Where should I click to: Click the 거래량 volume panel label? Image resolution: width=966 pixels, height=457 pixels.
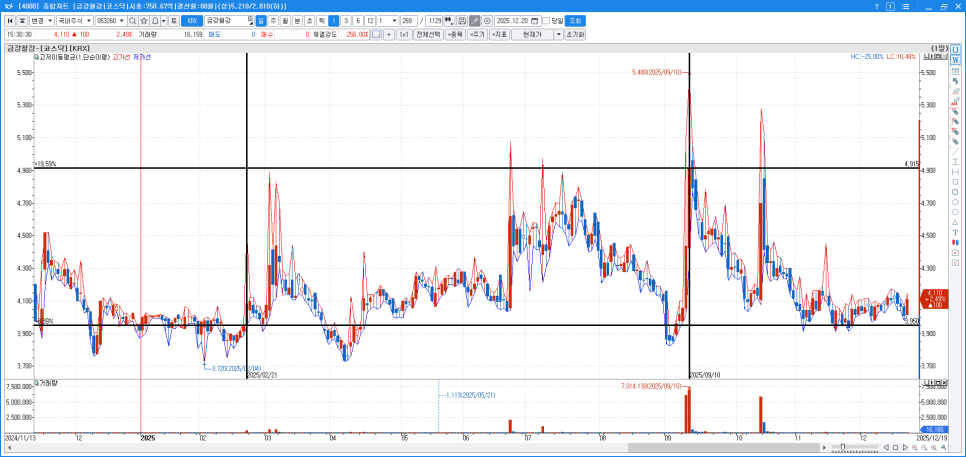(x=48, y=383)
